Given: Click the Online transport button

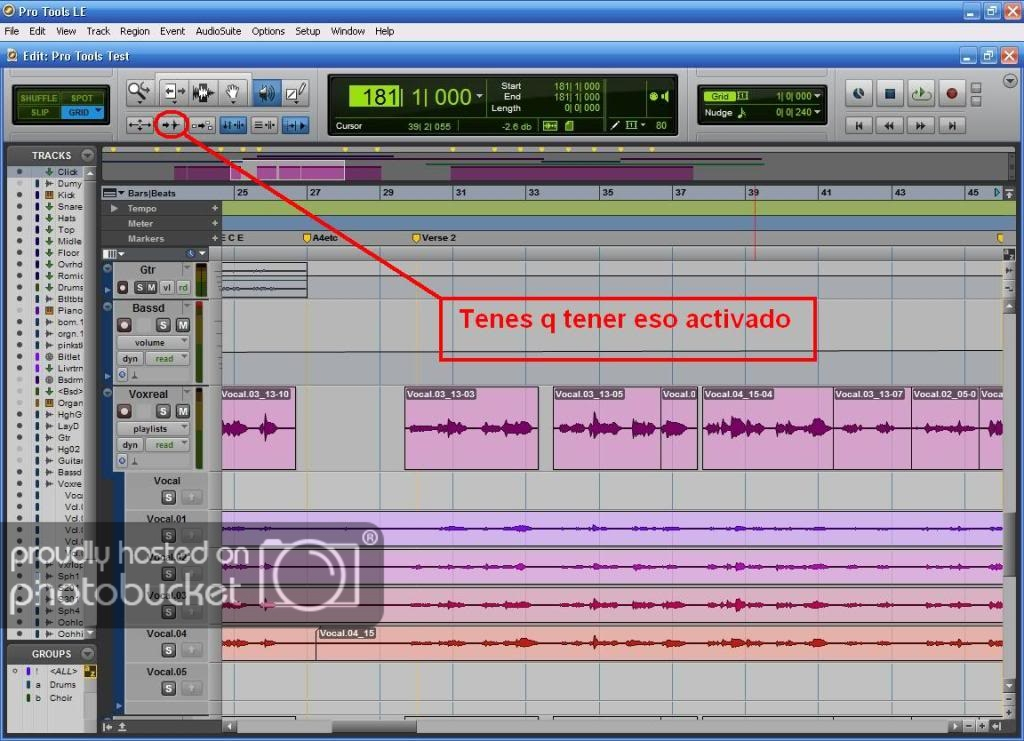Looking at the screenshot, I should click(858, 93).
